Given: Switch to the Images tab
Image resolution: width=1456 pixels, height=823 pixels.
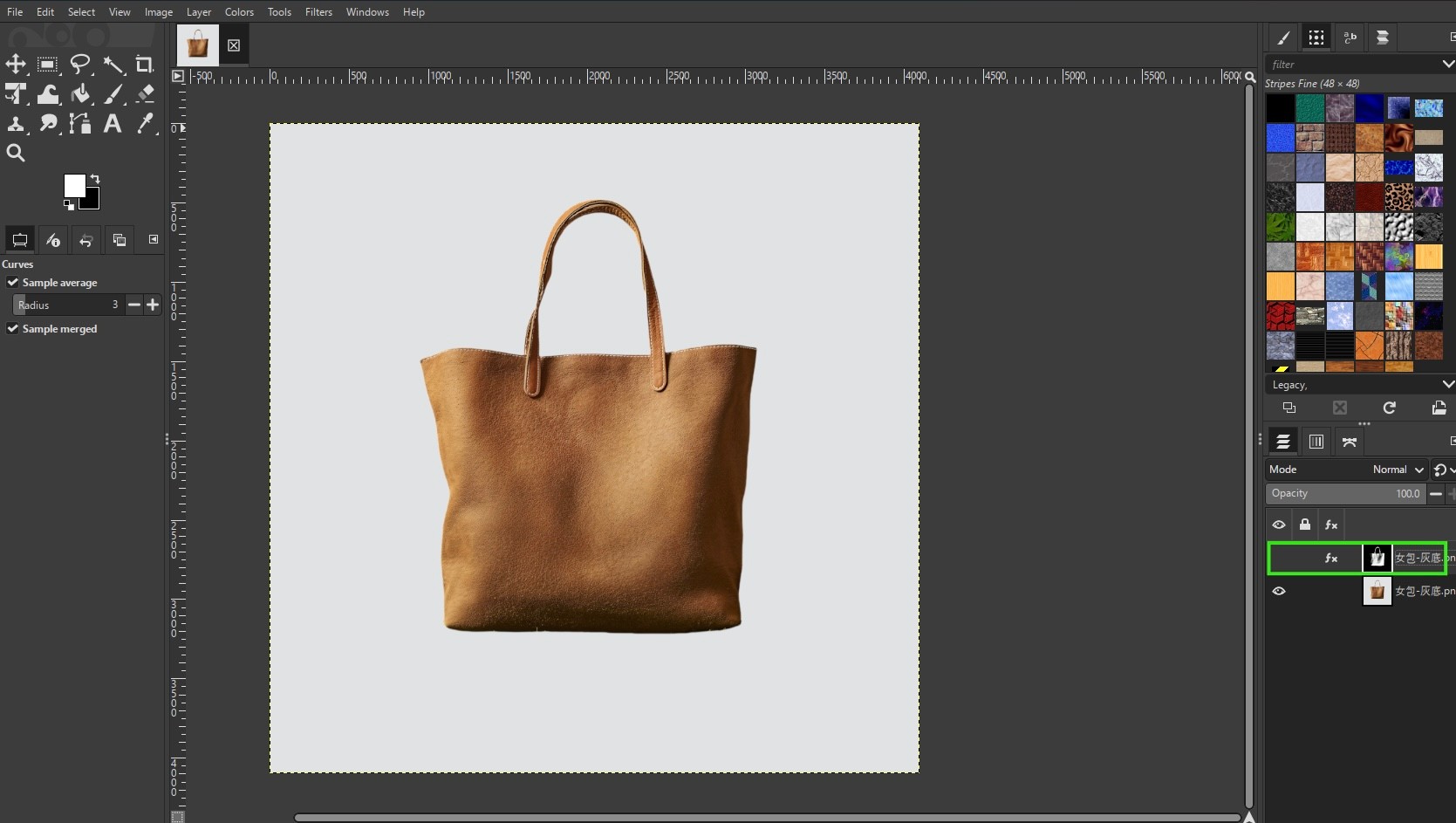Looking at the screenshot, I should [120, 240].
